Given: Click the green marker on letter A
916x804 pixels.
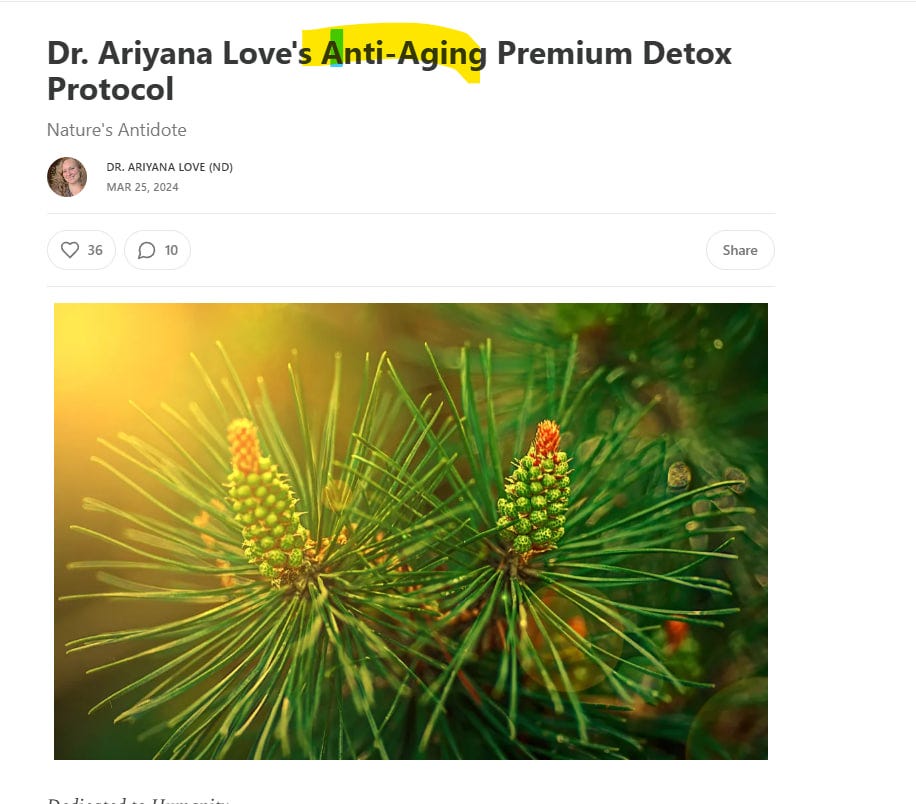Looking at the screenshot, I should click(x=336, y=47).
